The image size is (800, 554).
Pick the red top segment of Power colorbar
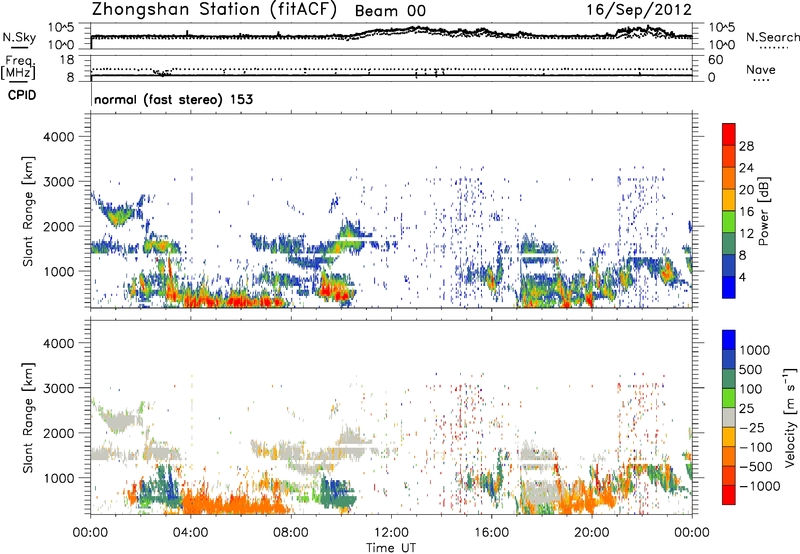click(729, 135)
